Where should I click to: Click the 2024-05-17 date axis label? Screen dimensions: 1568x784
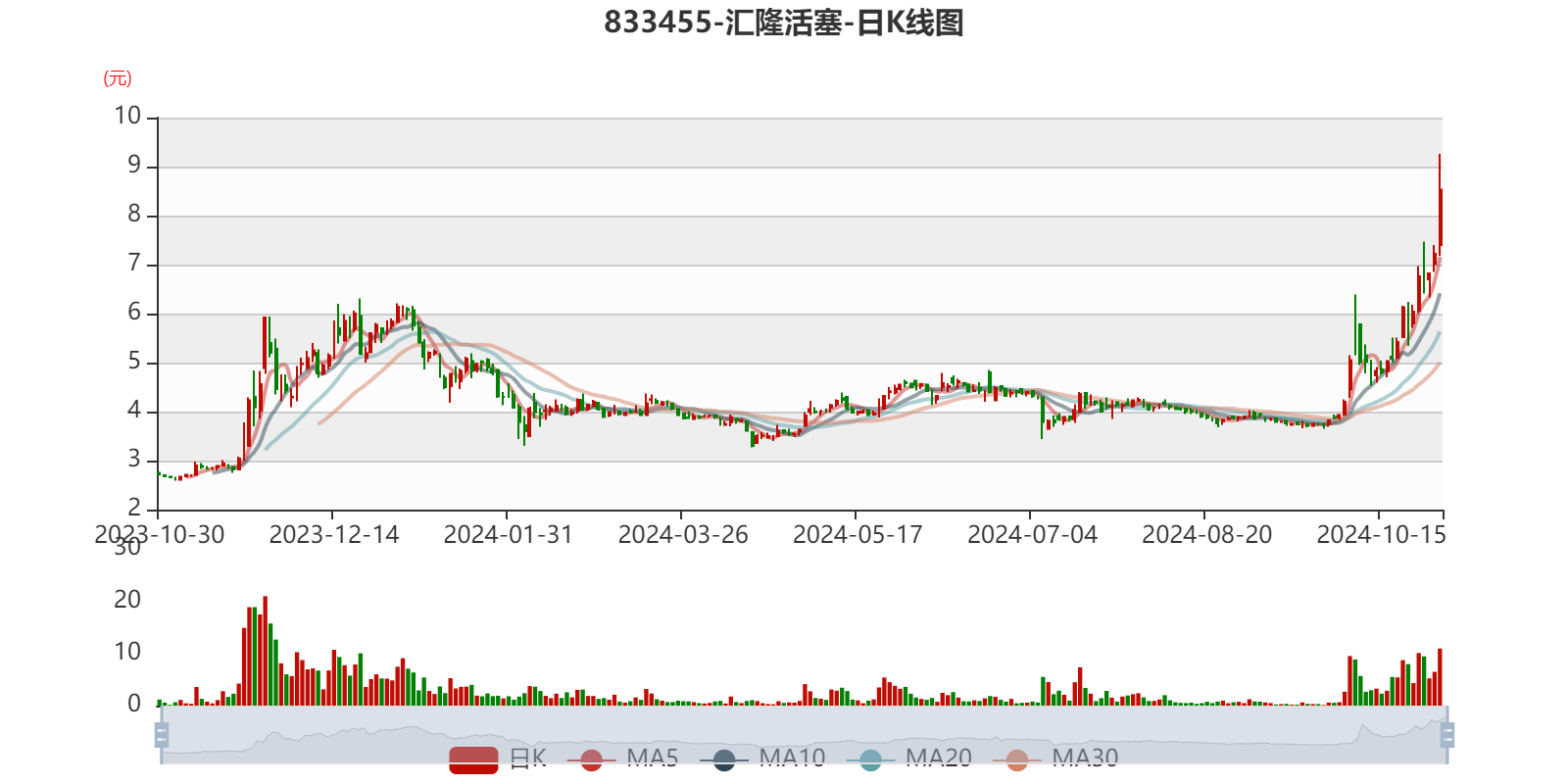pyautogui.click(x=857, y=535)
